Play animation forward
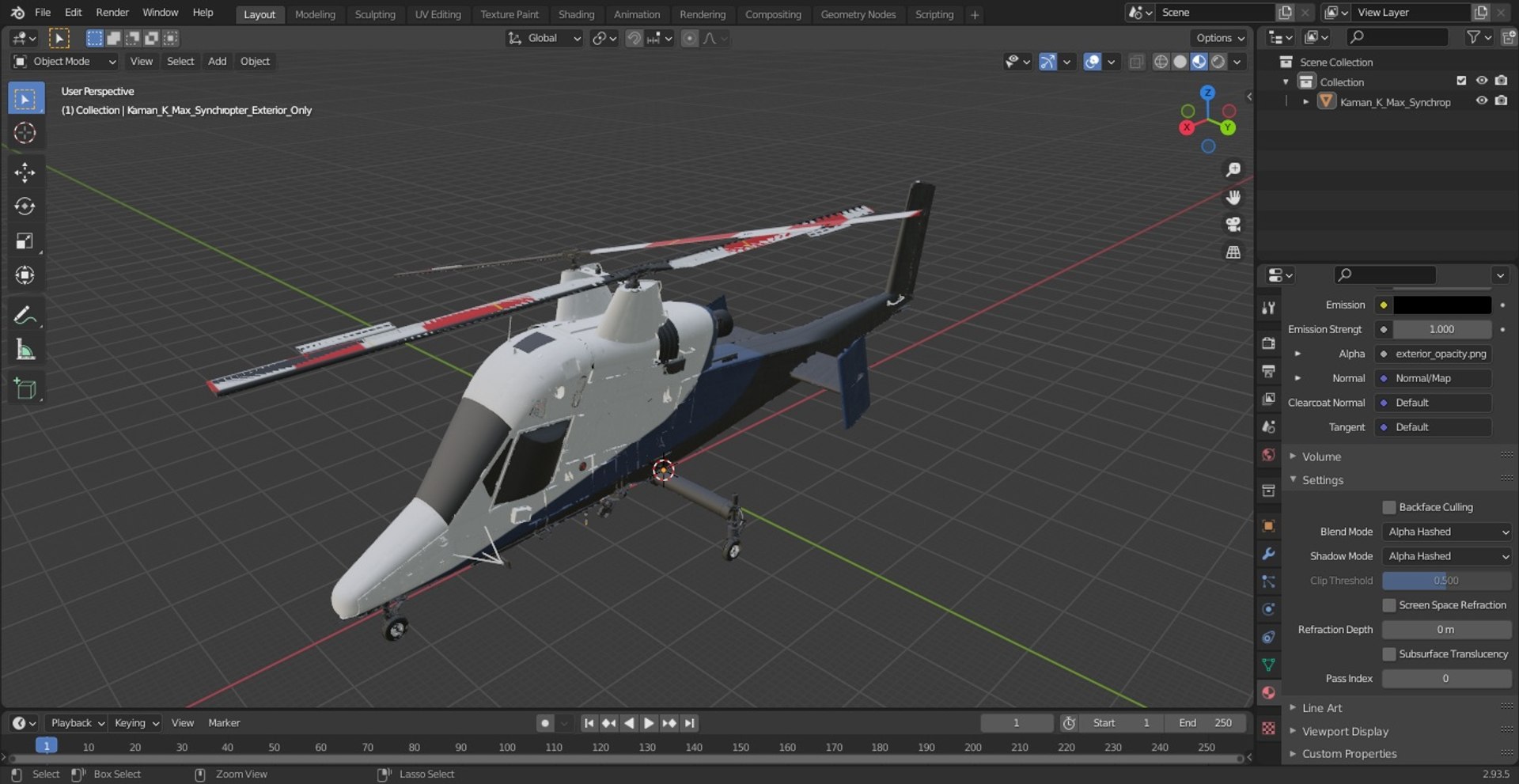1519x784 pixels. [x=649, y=723]
